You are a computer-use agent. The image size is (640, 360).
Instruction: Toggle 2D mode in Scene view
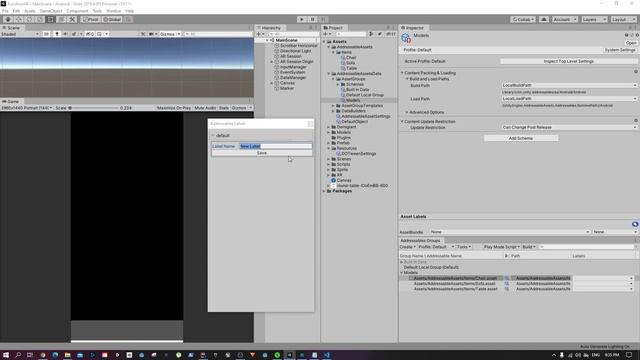(47, 34)
